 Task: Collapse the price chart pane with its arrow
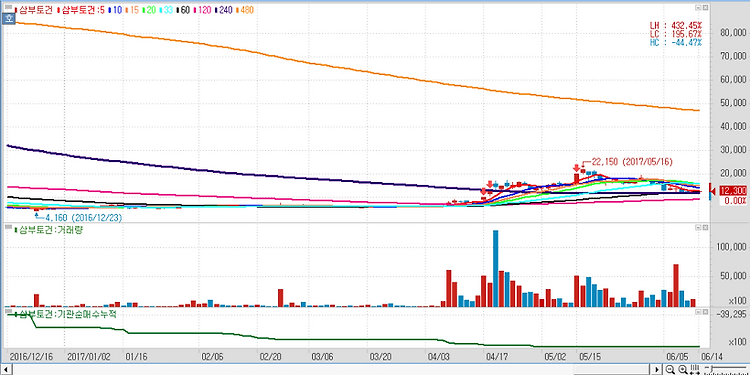(697, 8)
